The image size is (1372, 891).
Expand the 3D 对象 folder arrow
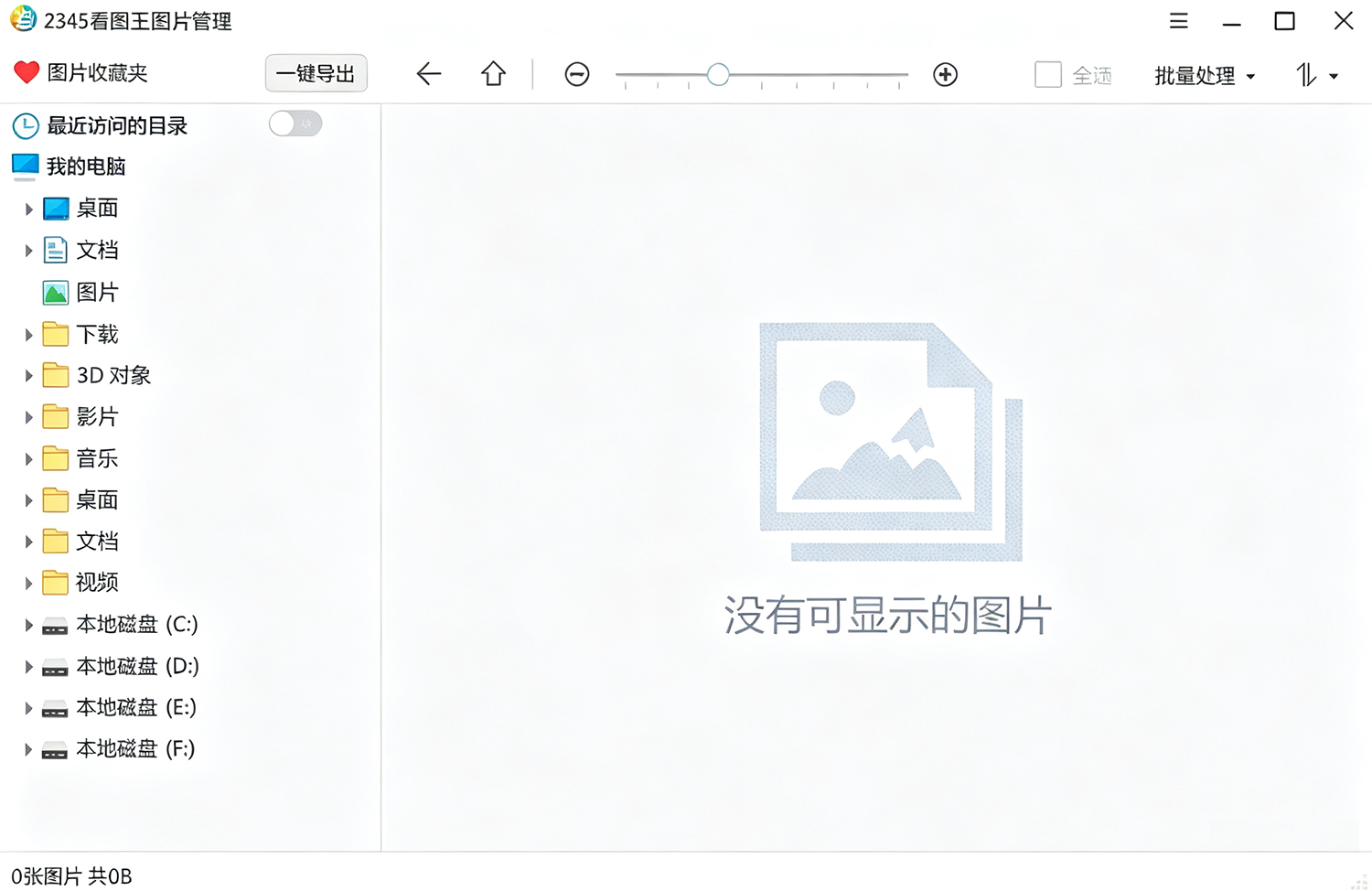pyautogui.click(x=28, y=376)
